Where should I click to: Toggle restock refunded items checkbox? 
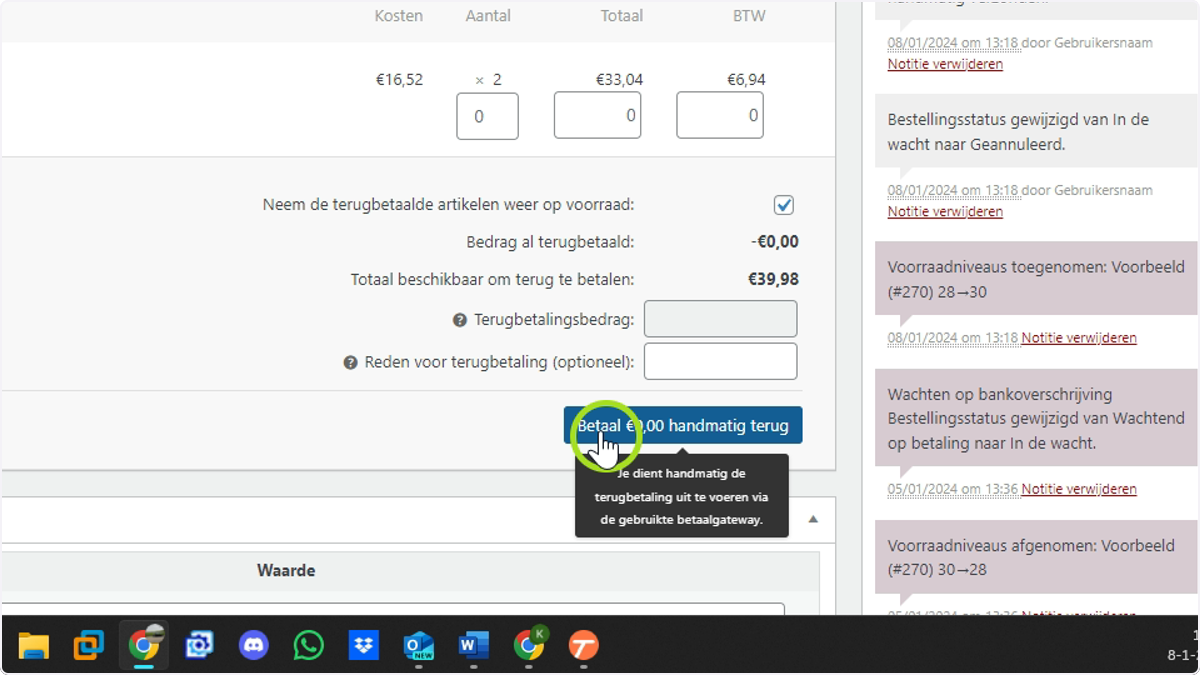[784, 205]
